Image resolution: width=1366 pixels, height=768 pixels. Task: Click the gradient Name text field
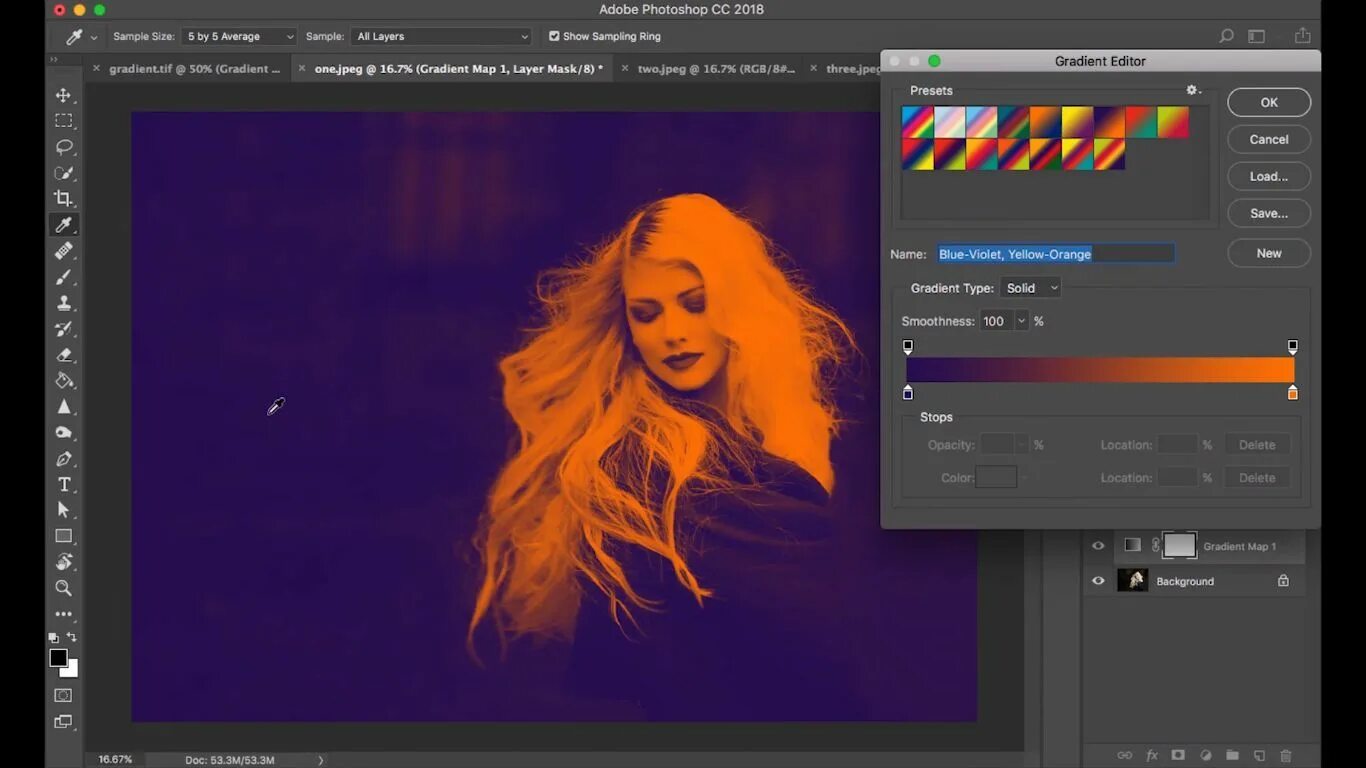click(x=1055, y=254)
